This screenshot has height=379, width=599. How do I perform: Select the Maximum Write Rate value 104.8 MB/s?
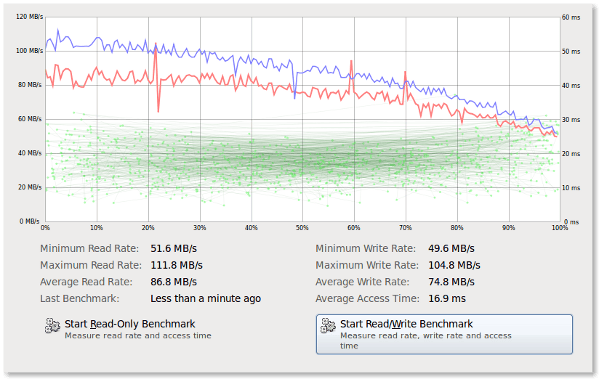(454, 265)
